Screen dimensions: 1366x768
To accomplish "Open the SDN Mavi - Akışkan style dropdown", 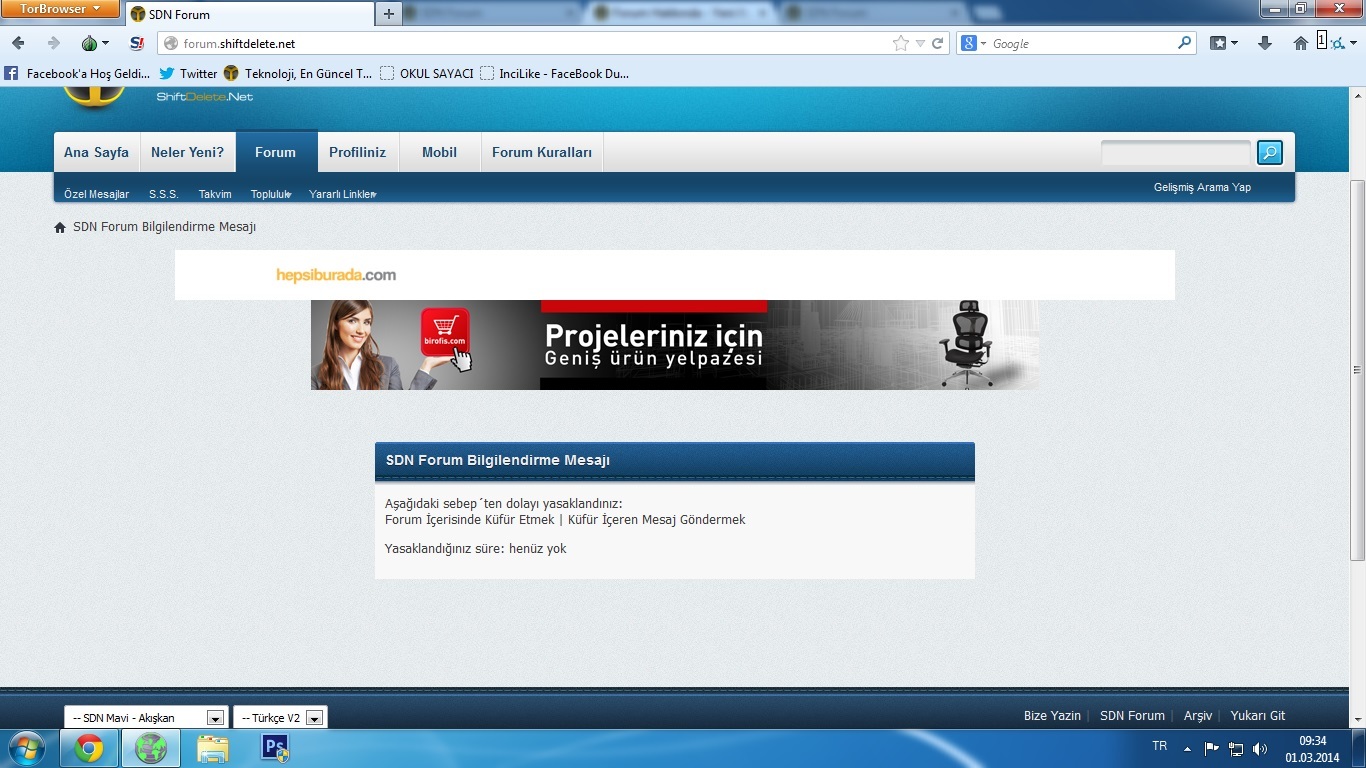I will coord(145,717).
